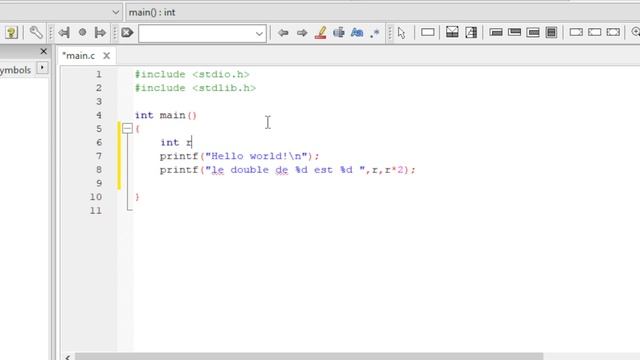Viewport: 640px width, 360px height.
Task: Jump back to previous browse mark
Action: click(x=64, y=33)
